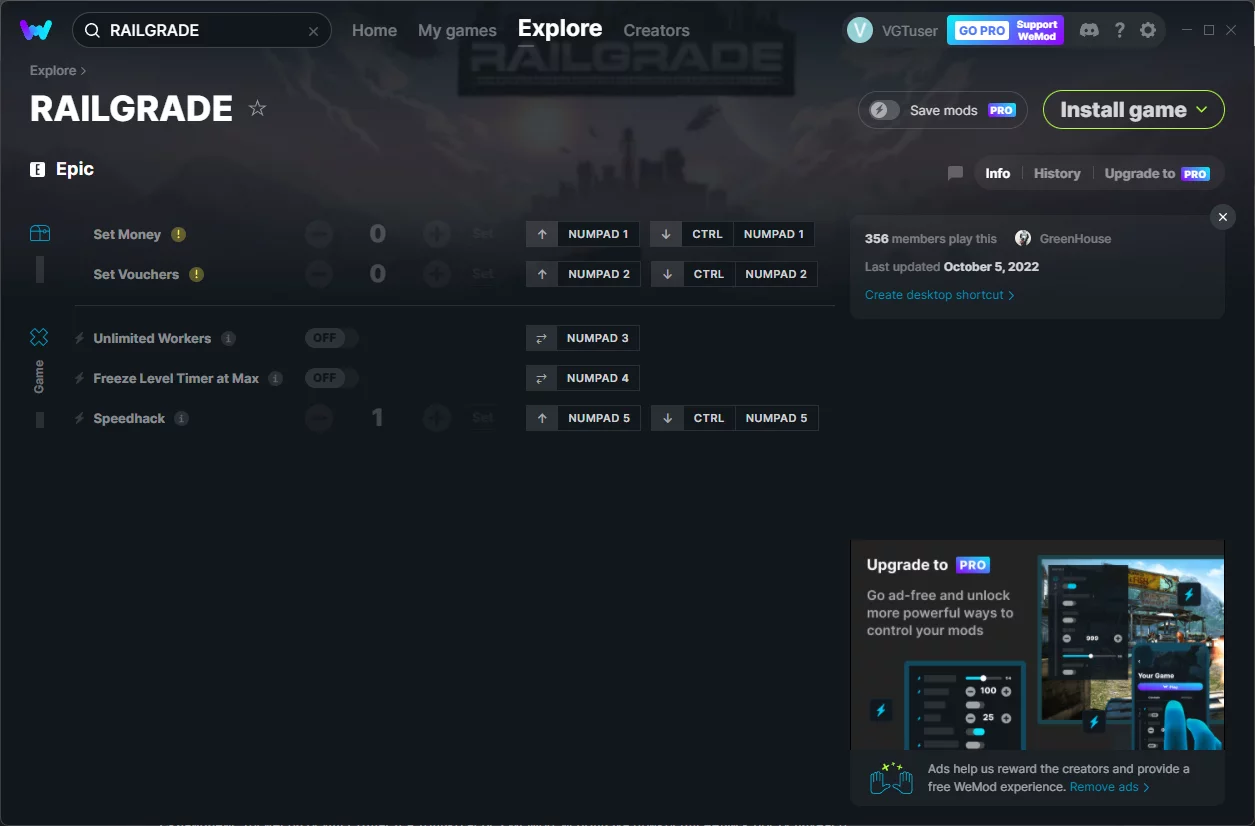Open the Upgrade to PRO promo image
1255x826 pixels.
1037,645
